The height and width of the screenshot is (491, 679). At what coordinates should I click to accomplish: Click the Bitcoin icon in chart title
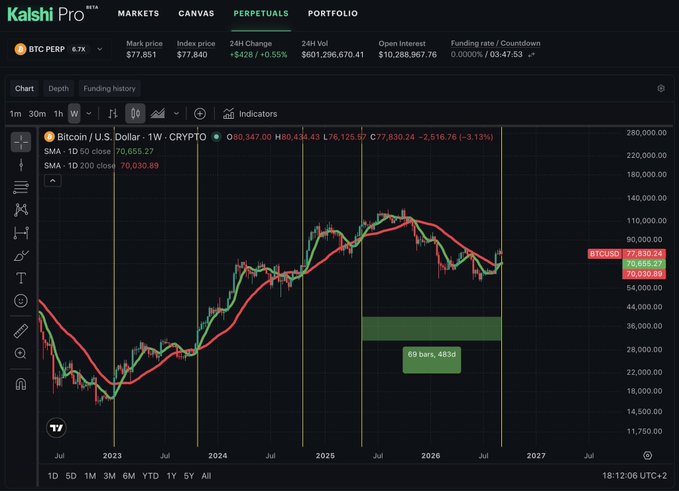pyautogui.click(x=49, y=137)
